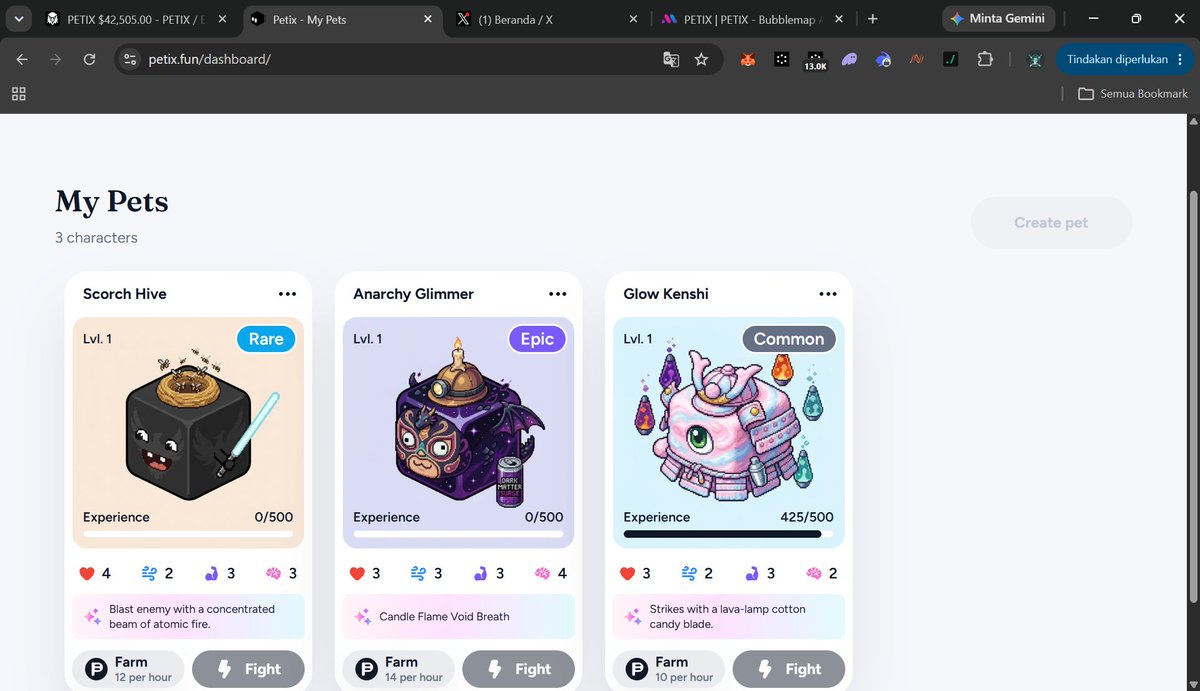Open the Phantom ghost wallet extension
Screen dimensions: 1200x691
[x=849, y=60]
